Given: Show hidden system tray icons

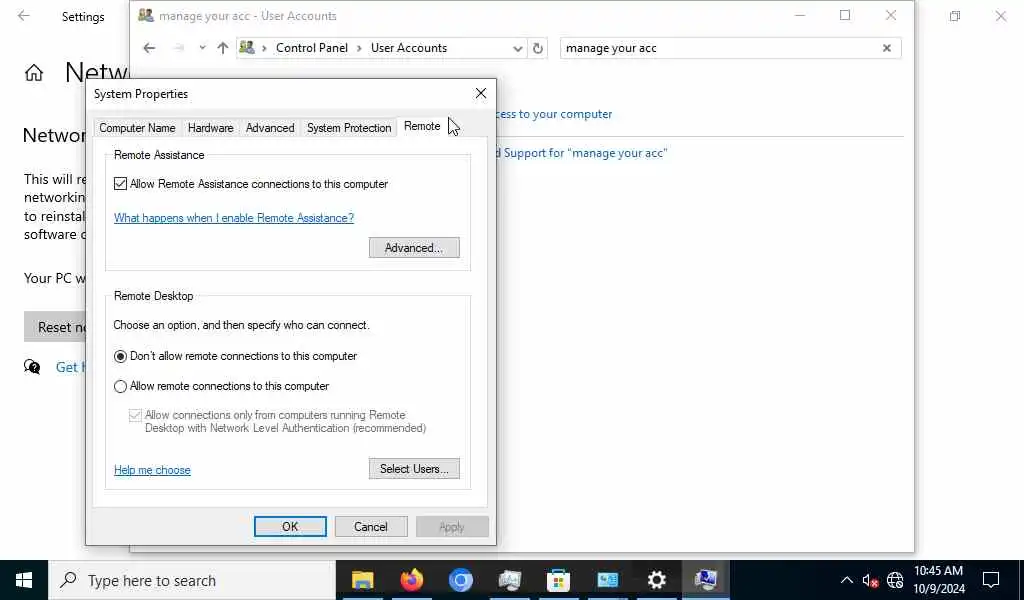Looking at the screenshot, I should (846, 580).
